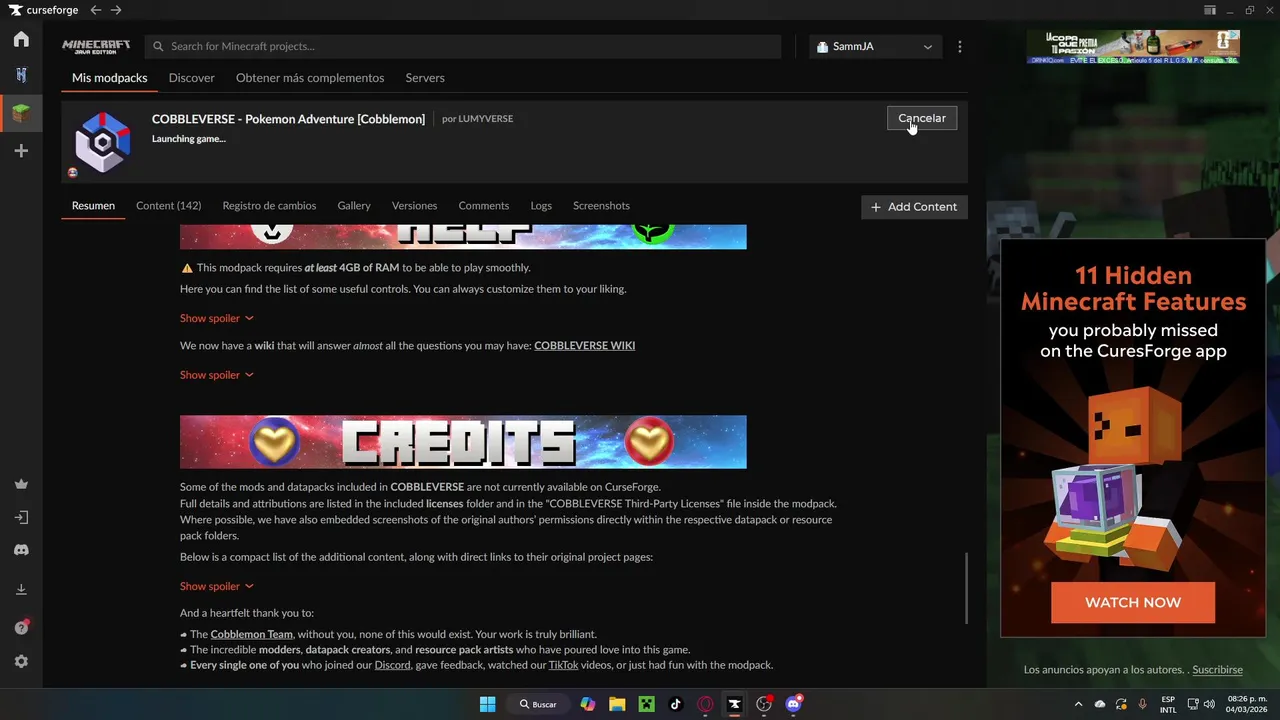The width and height of the screenshot is (1280, 720).
Task: Expand first Show spoiler under controls text
Action: pyautogui.click(x=217, y=318)
